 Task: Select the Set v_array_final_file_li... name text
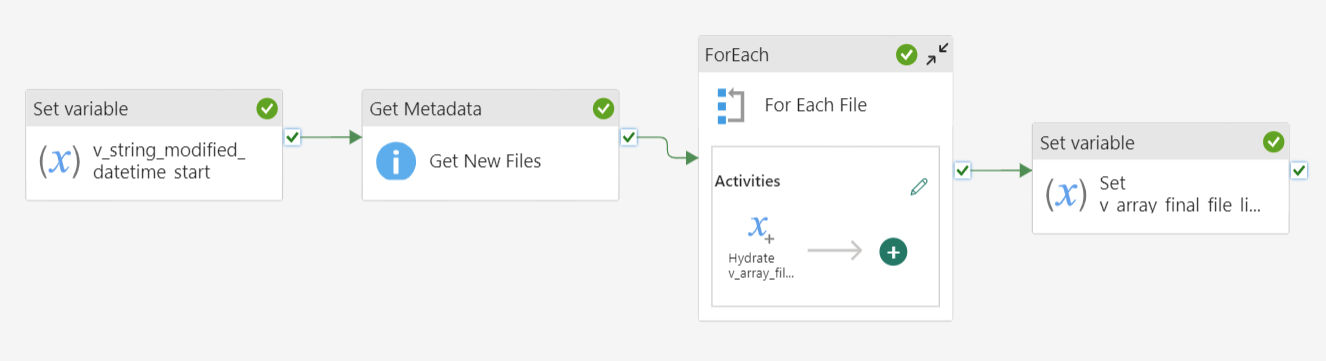1180,194
